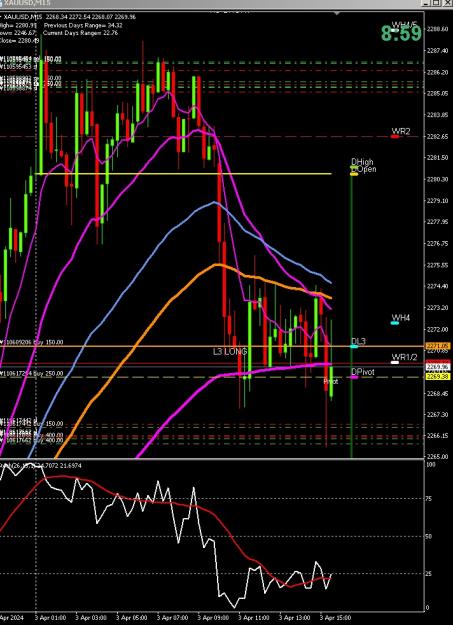The image size is (453, 625).
Task: Click the yellow horizontal DOpen line
Action: tap(183, 174)
